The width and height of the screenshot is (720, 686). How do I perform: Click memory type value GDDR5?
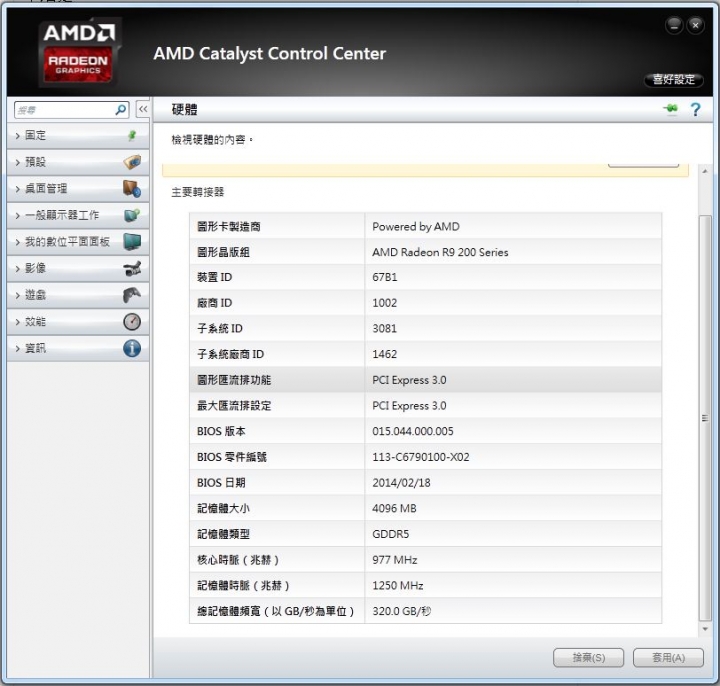(390, 534)
